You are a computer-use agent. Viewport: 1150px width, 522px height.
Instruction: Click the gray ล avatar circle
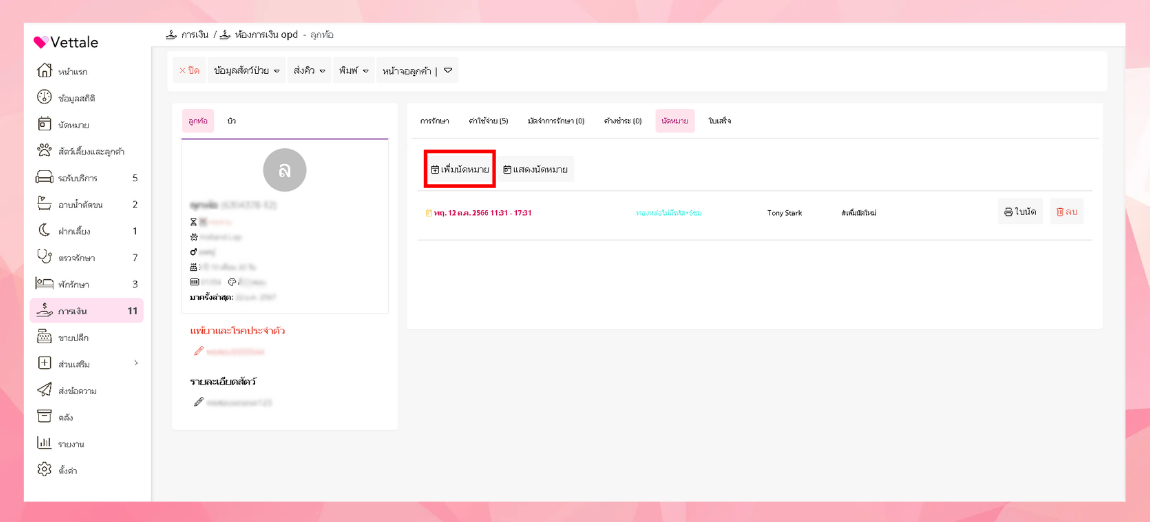(285, 169)
